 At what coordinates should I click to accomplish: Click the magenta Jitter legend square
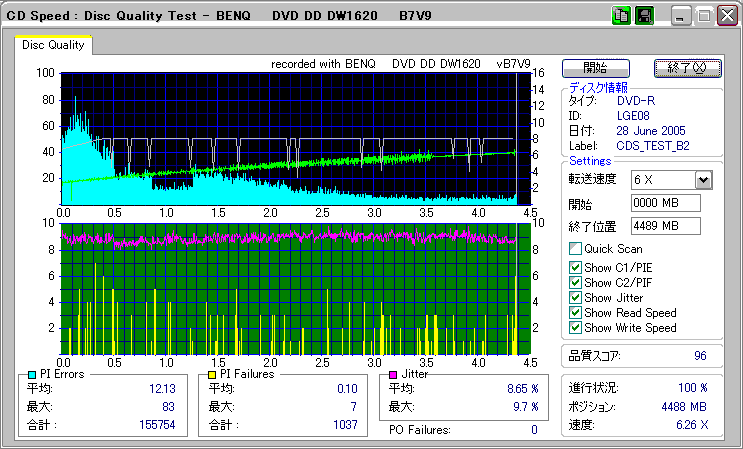point(394,374)
